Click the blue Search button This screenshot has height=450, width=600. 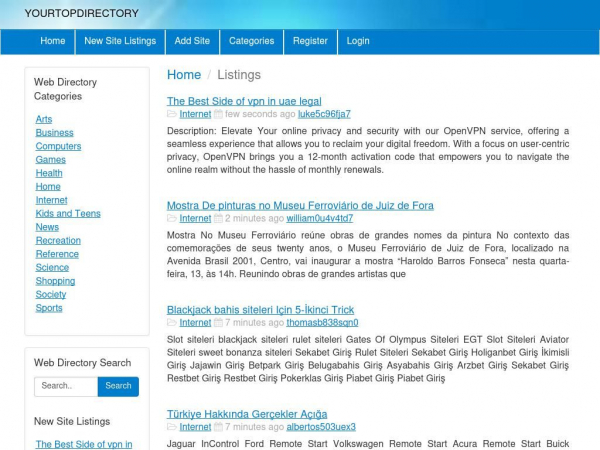(118, 386)
